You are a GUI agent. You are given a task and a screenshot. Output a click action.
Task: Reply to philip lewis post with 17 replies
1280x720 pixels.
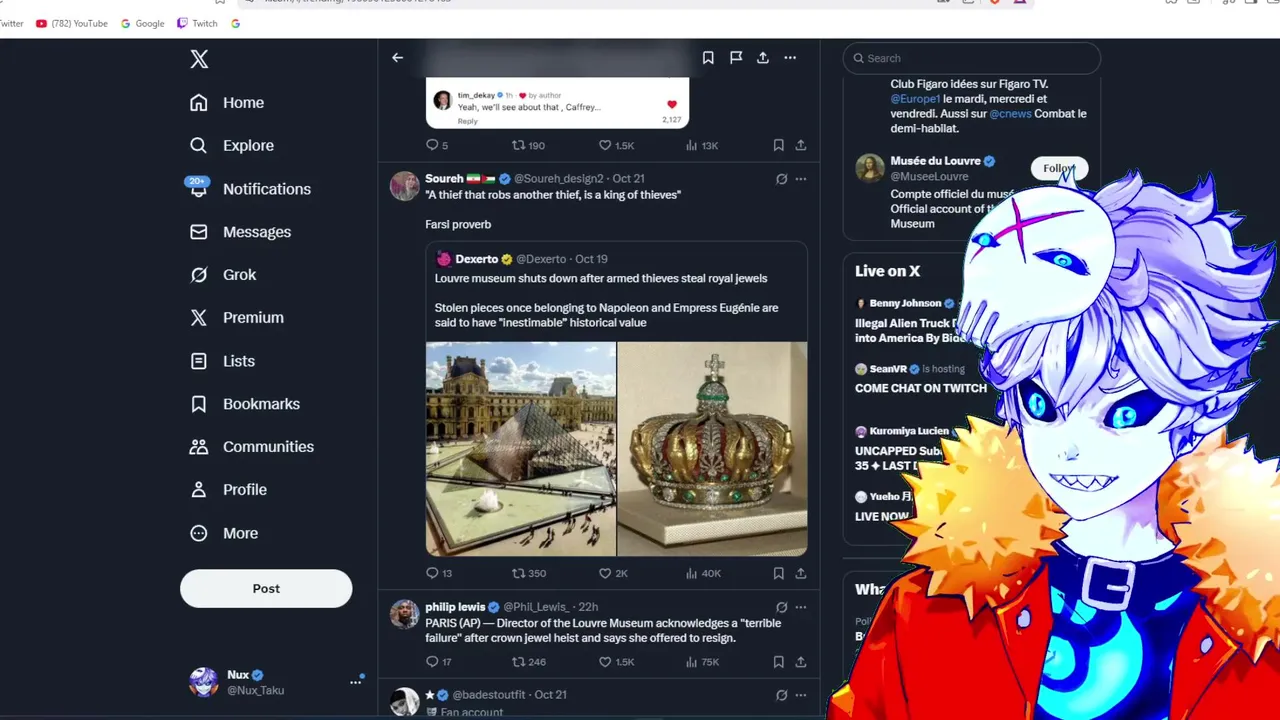[439, 662]
